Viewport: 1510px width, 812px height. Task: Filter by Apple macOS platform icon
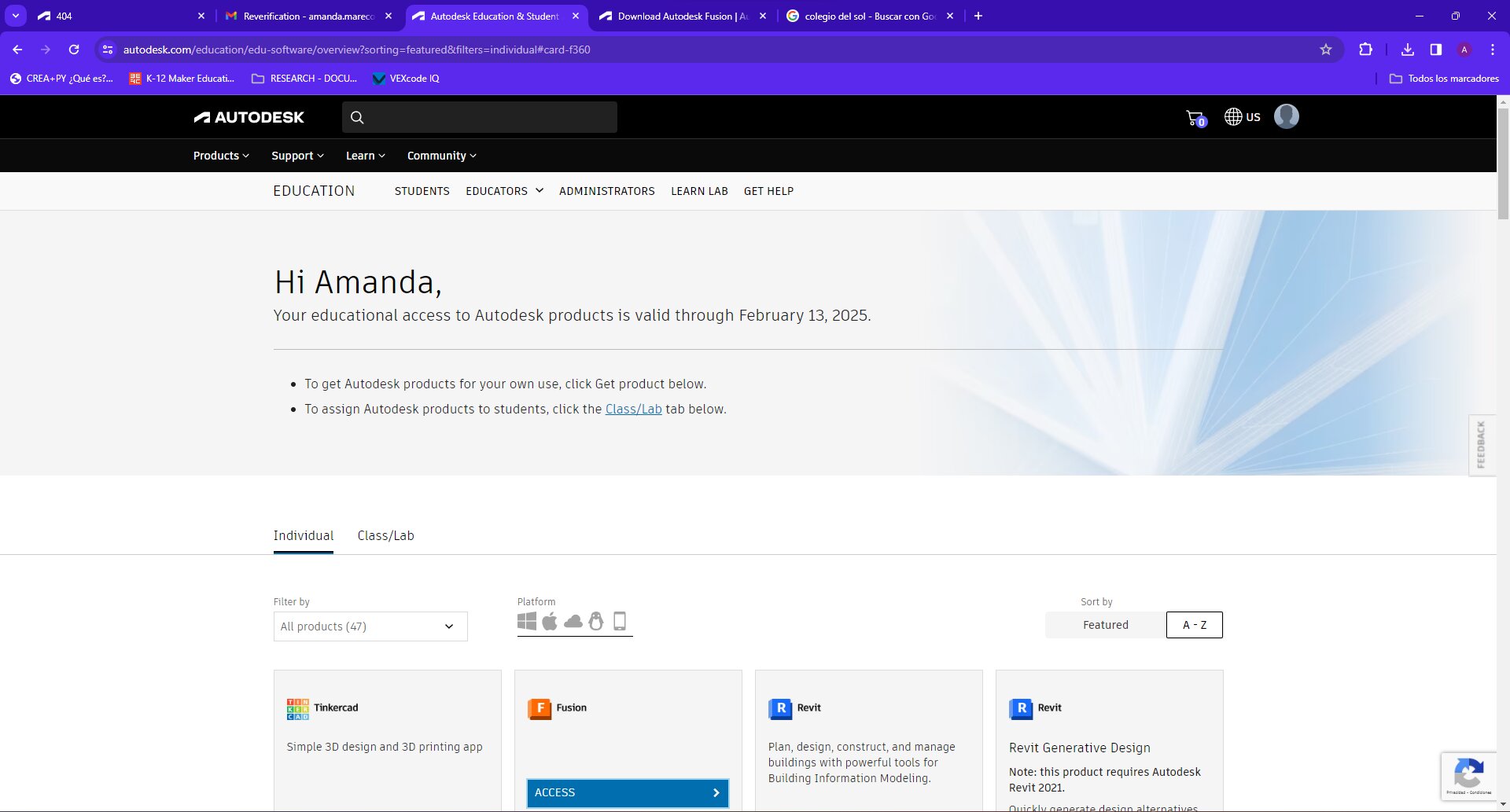(x=550, y=621)
